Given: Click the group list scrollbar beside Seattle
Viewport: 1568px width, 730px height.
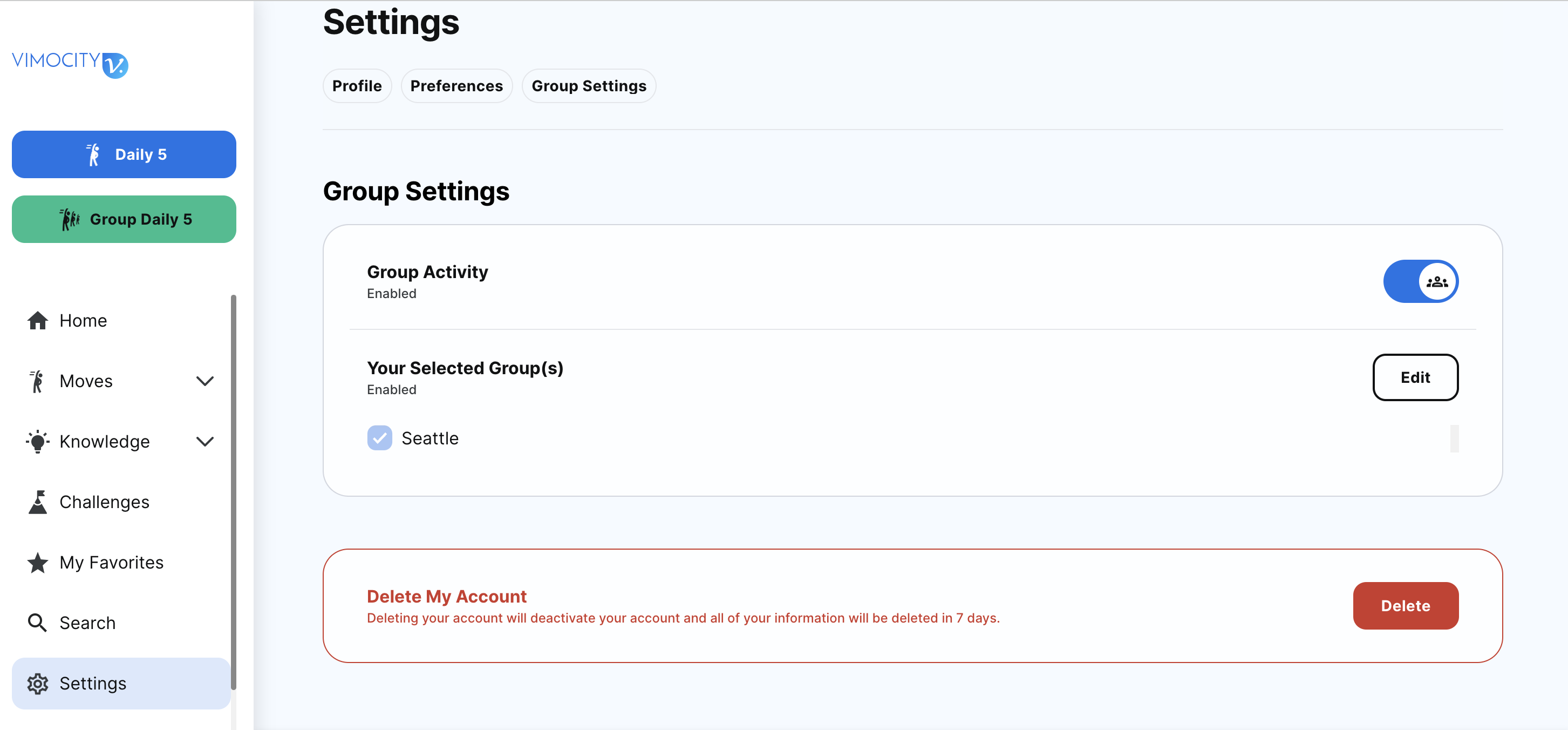Looking at the screenshot, I should [1454, 439].
